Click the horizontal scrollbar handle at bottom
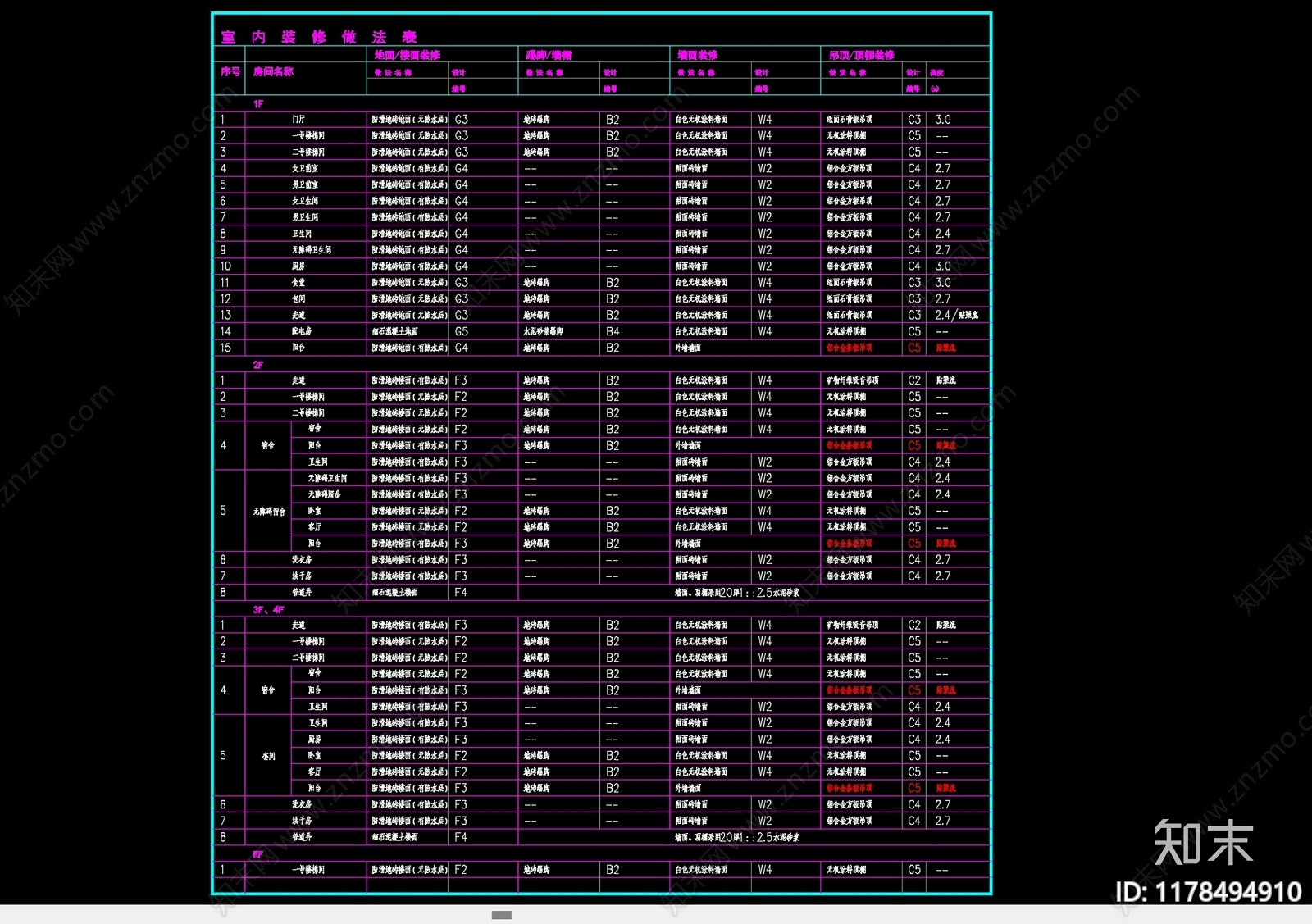Screen dimensions: 1312x924 (502, 915)
